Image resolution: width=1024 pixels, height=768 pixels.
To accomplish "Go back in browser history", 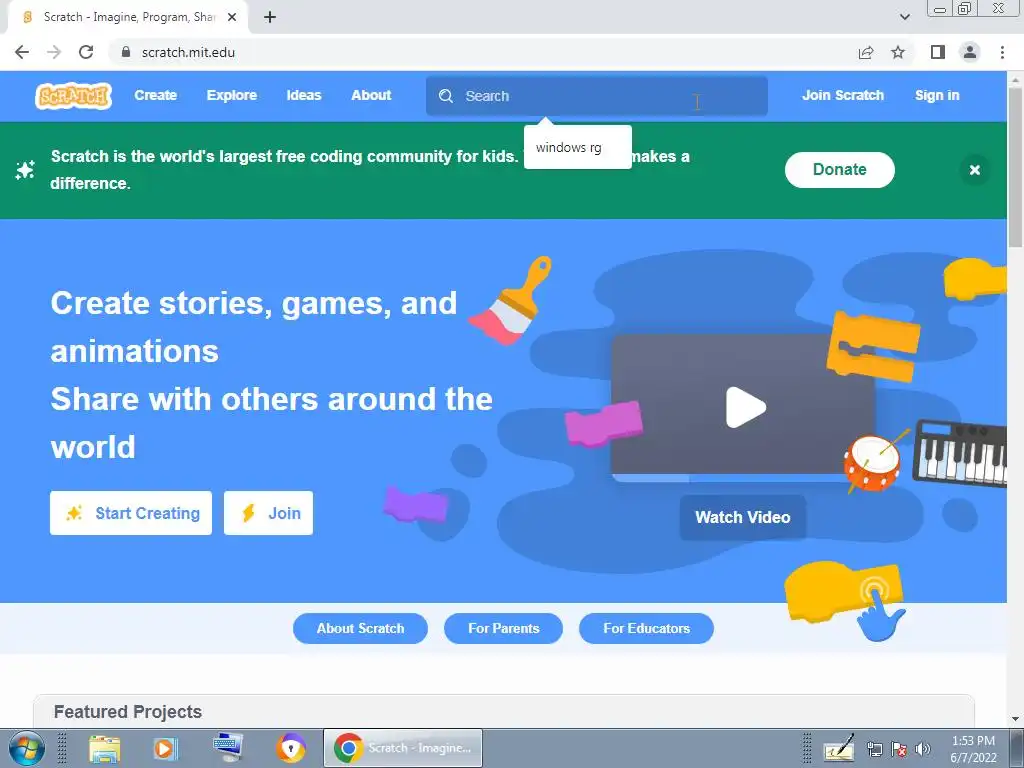I will 22,52.
